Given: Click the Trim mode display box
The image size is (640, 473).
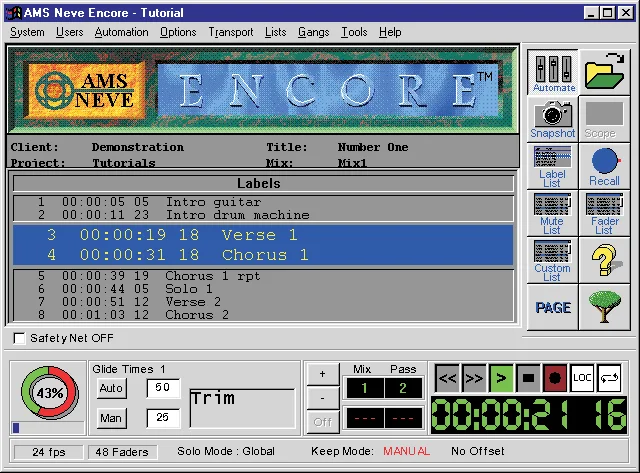Looking at the screenshot, I should point(242,408).
